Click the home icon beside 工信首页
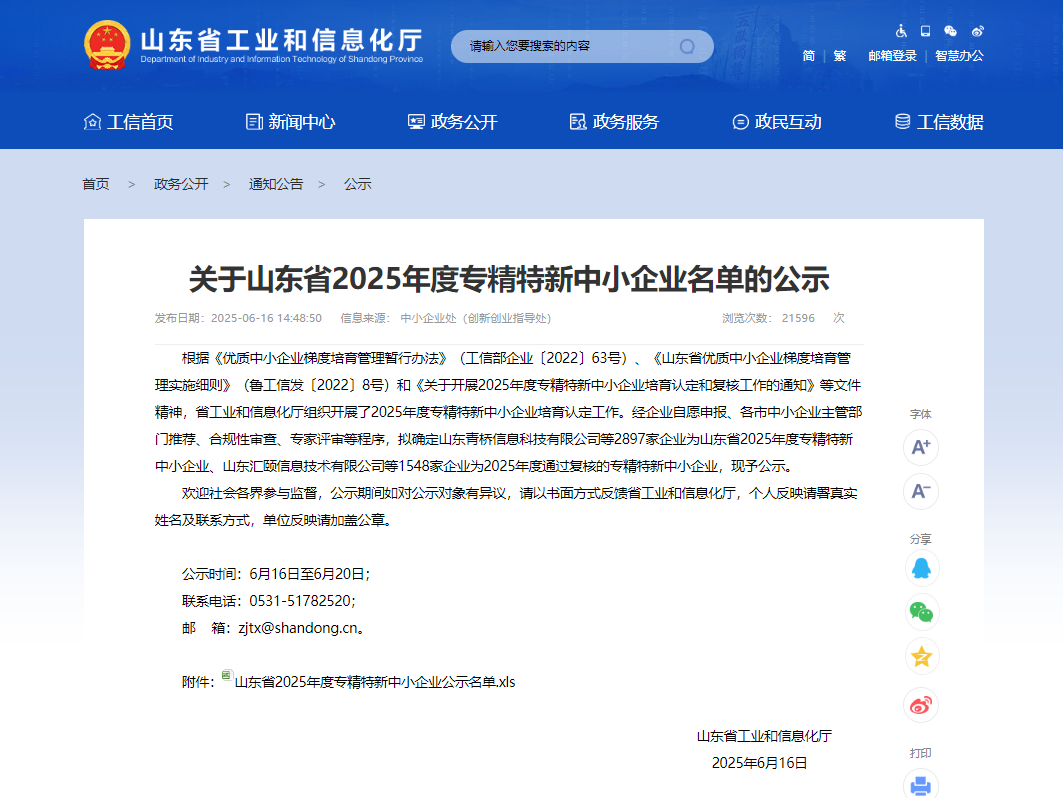 point(92,121)
